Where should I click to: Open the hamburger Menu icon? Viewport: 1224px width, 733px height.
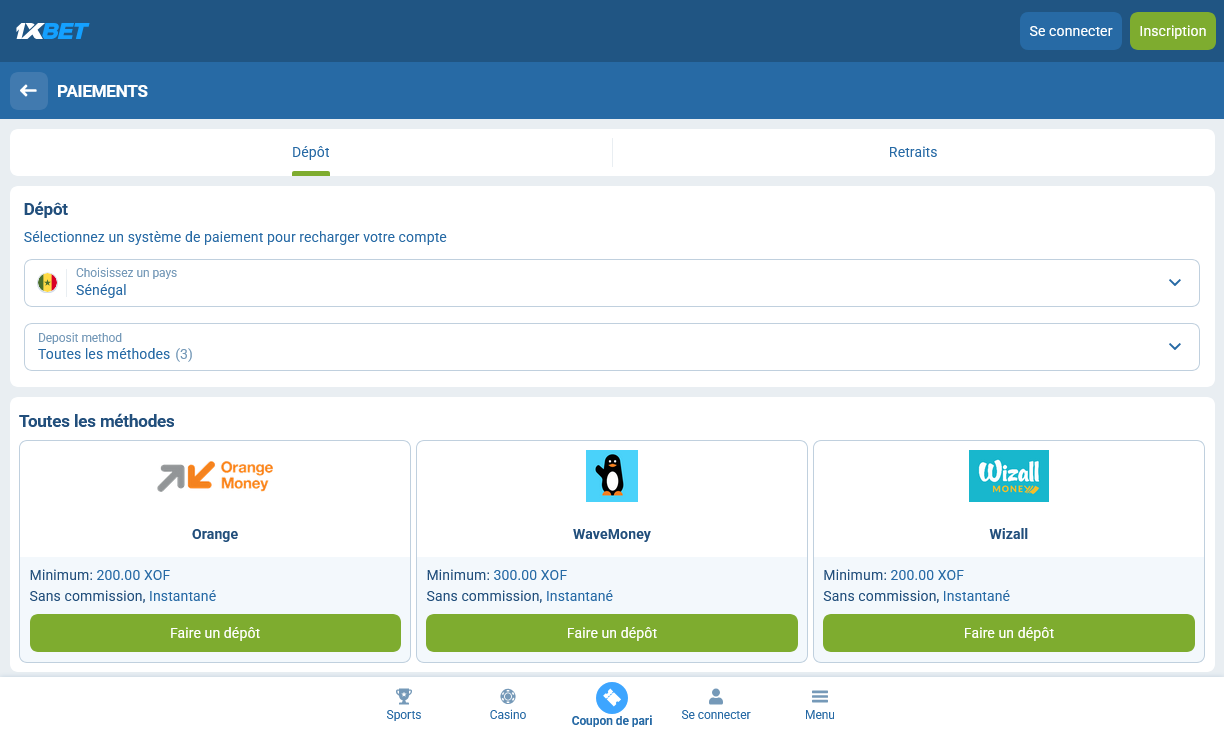(x=820, y=696)
